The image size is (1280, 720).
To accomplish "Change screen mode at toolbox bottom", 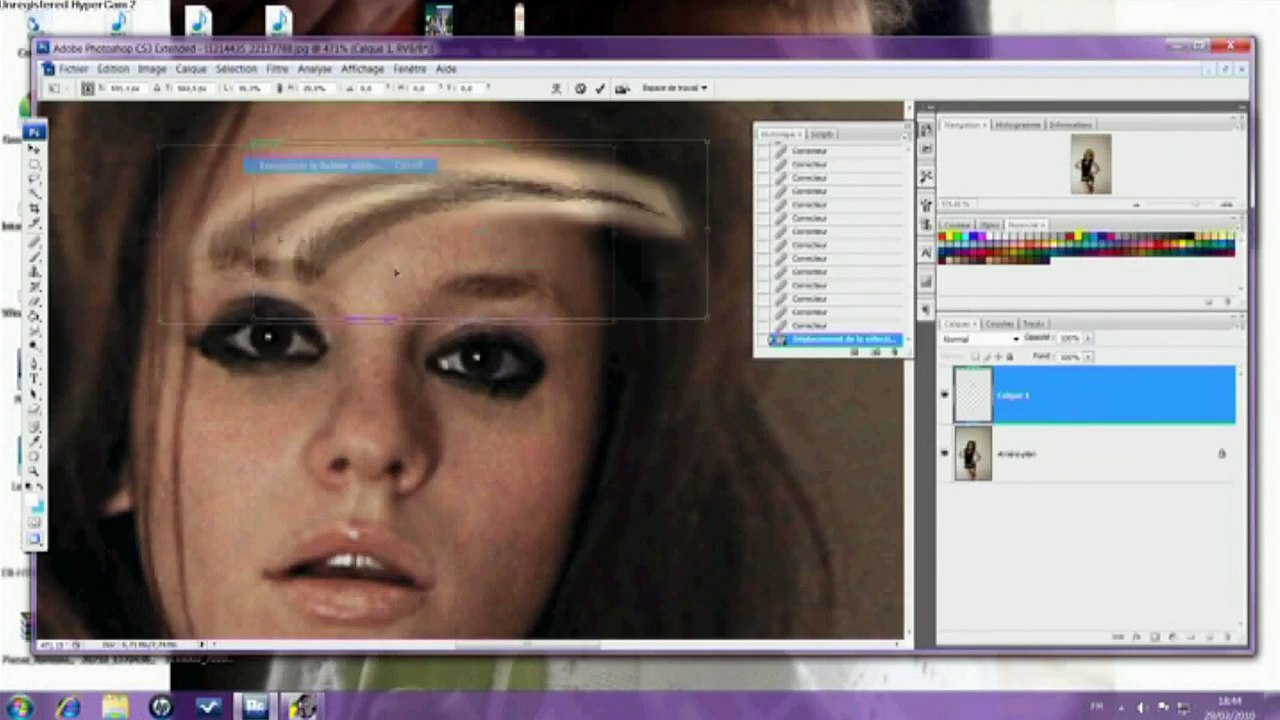I will [x=34, y=540].
